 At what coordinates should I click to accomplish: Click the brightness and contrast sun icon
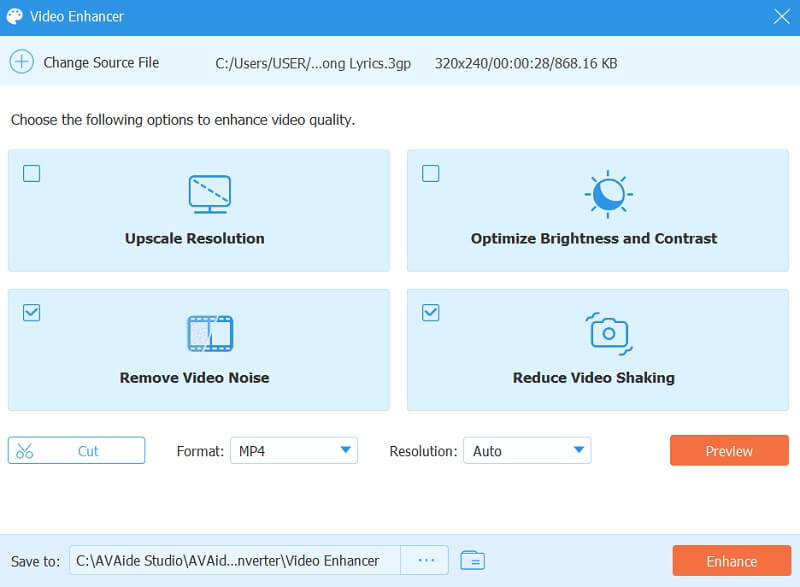point(607,194)
